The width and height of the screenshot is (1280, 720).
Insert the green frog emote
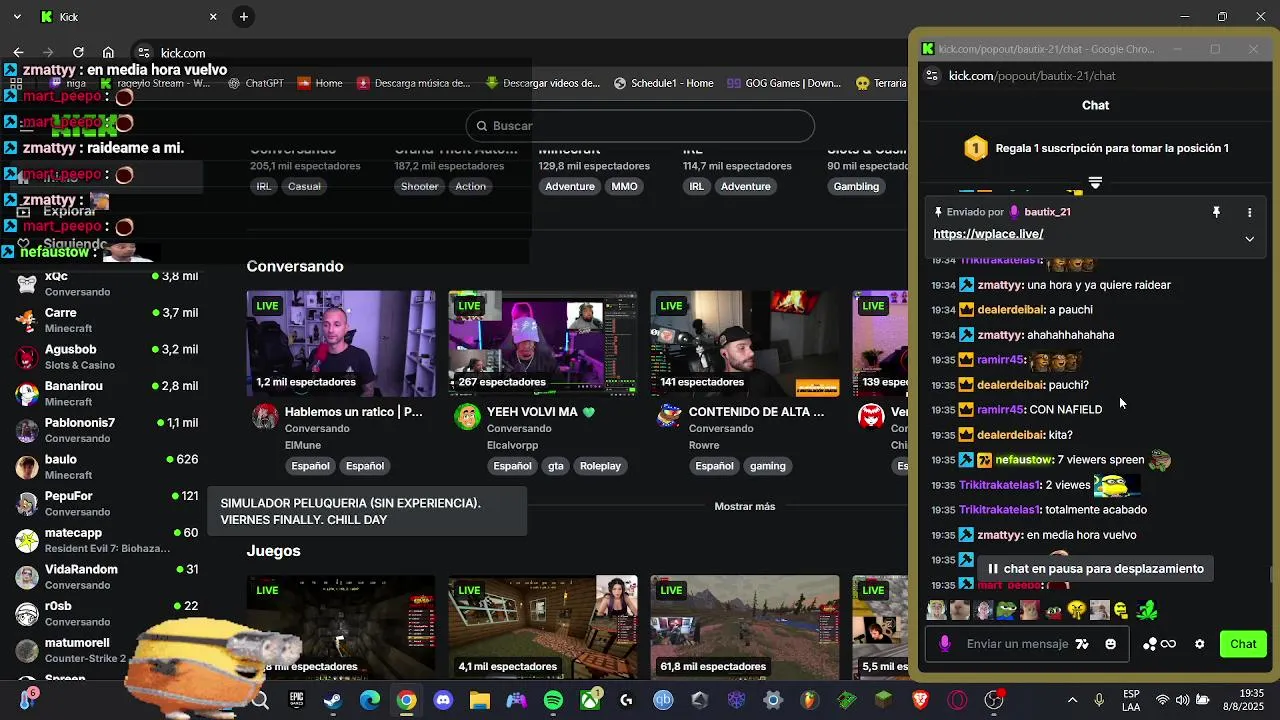point(1146,610)
